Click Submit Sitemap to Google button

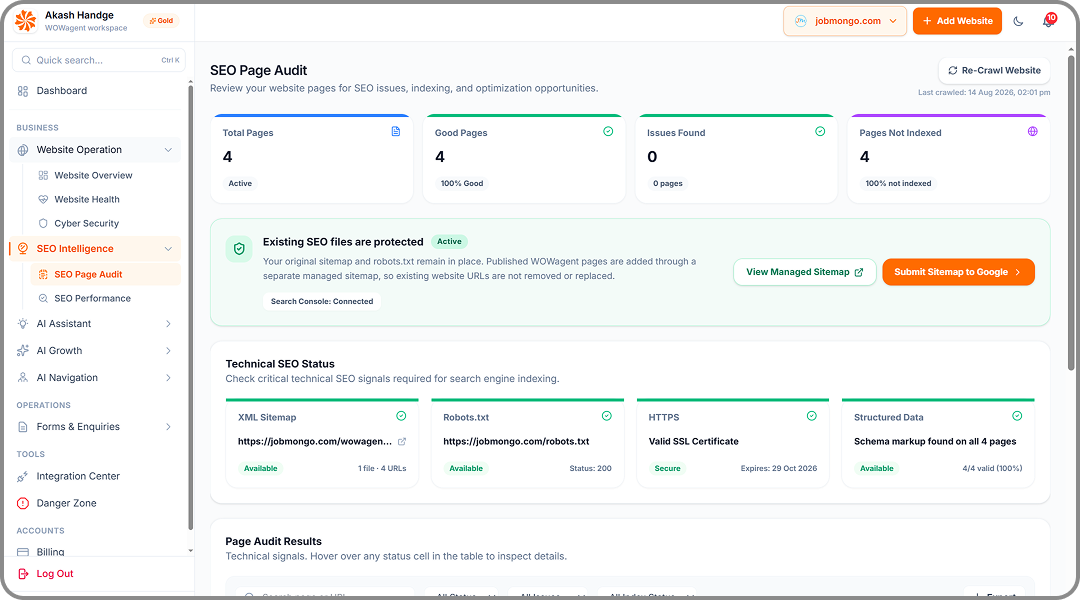tap(958, 272)
